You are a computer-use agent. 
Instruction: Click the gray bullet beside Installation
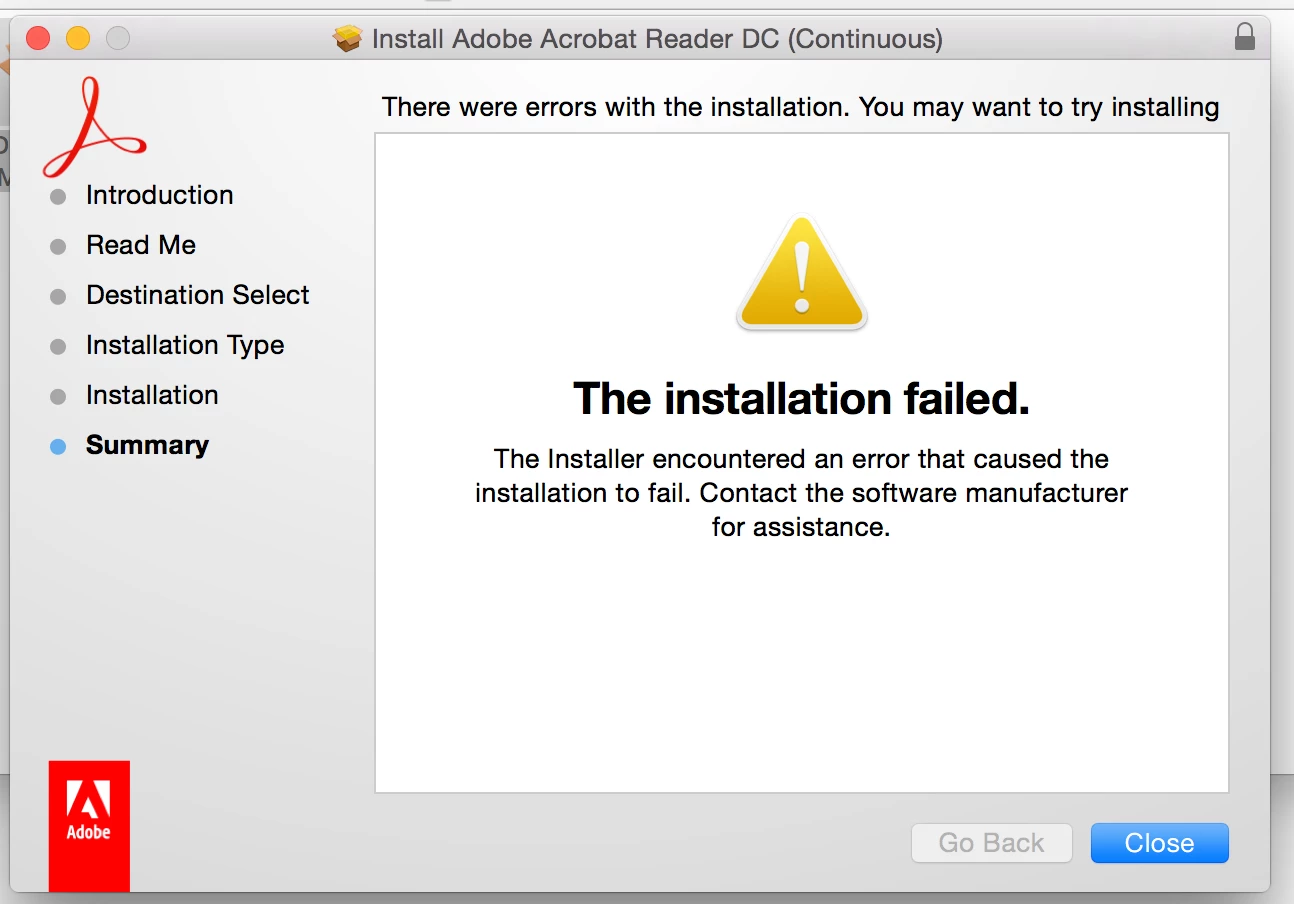[x=58, y=397]
